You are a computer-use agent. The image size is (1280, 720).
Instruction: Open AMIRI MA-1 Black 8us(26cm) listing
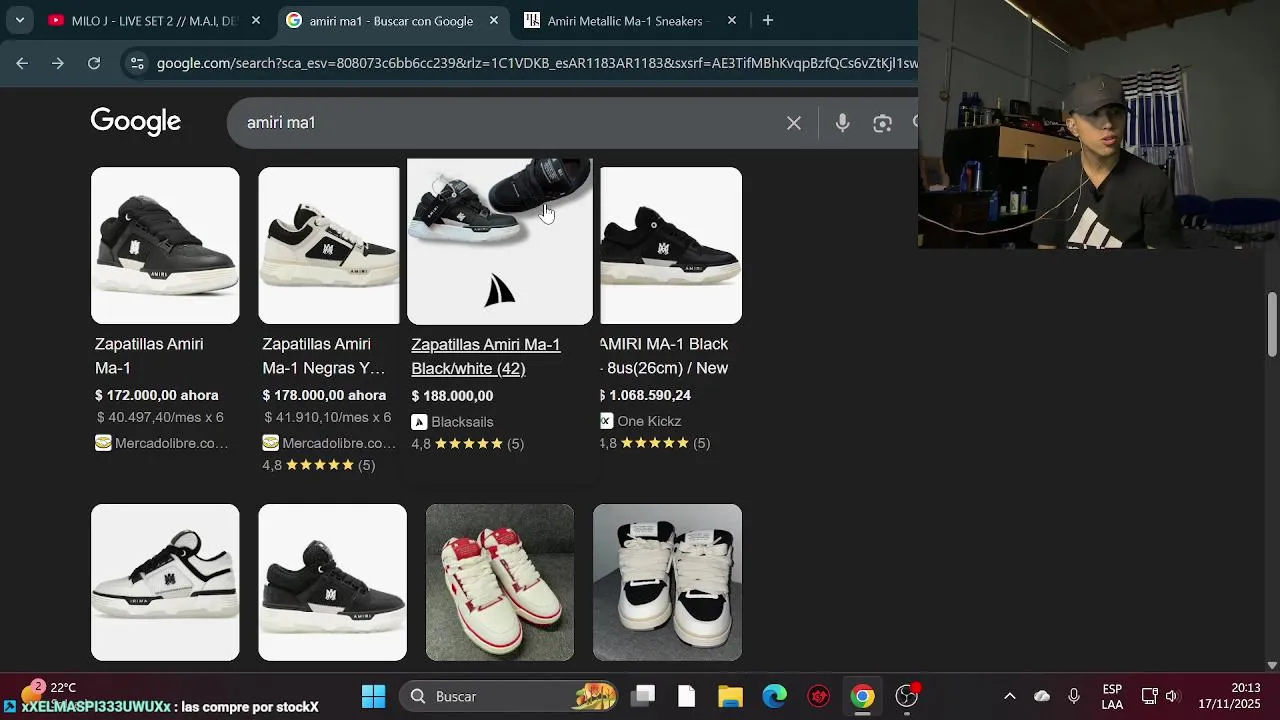click(665, 356)
